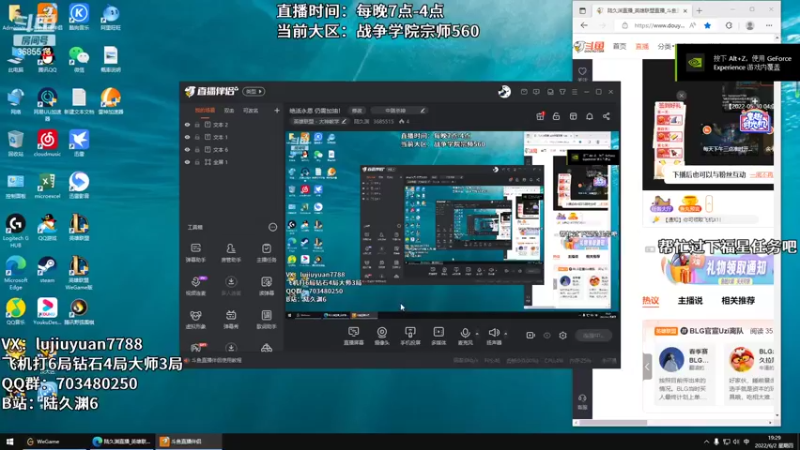This screenshot has width=800, height=450.
Task: Add 多媒体 media source
Action: [438, 336]
